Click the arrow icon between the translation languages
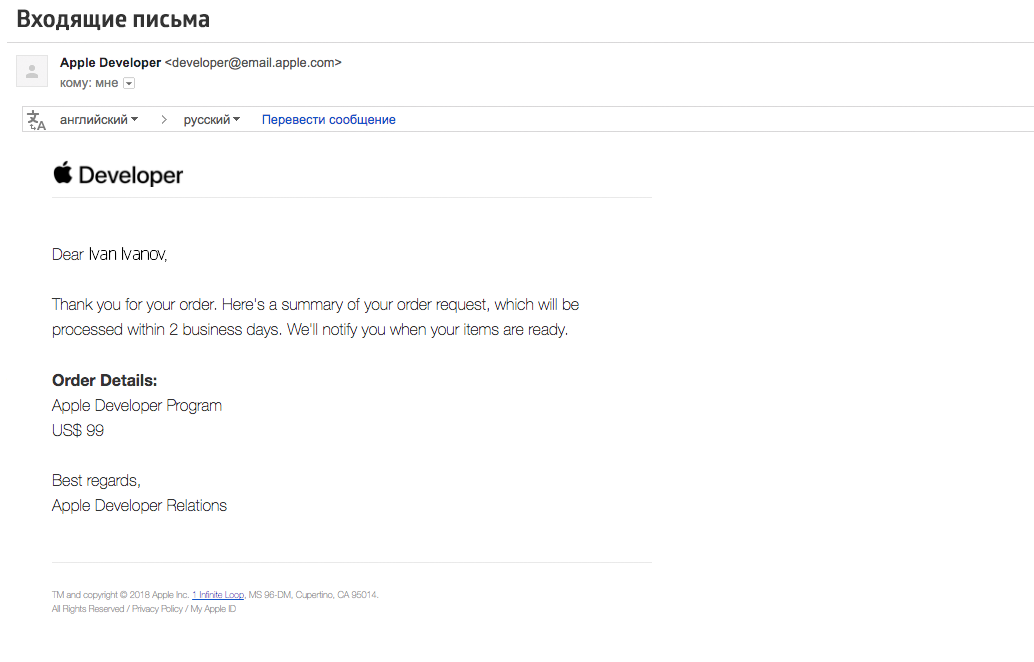Image resolution: width=1034 pixels, height=662 pixels. click(x=163, y=120)
